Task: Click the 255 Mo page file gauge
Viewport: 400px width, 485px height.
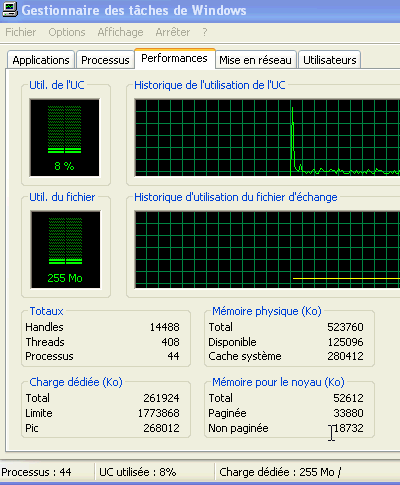Action: pyautogui.click(x=65, y=249)
